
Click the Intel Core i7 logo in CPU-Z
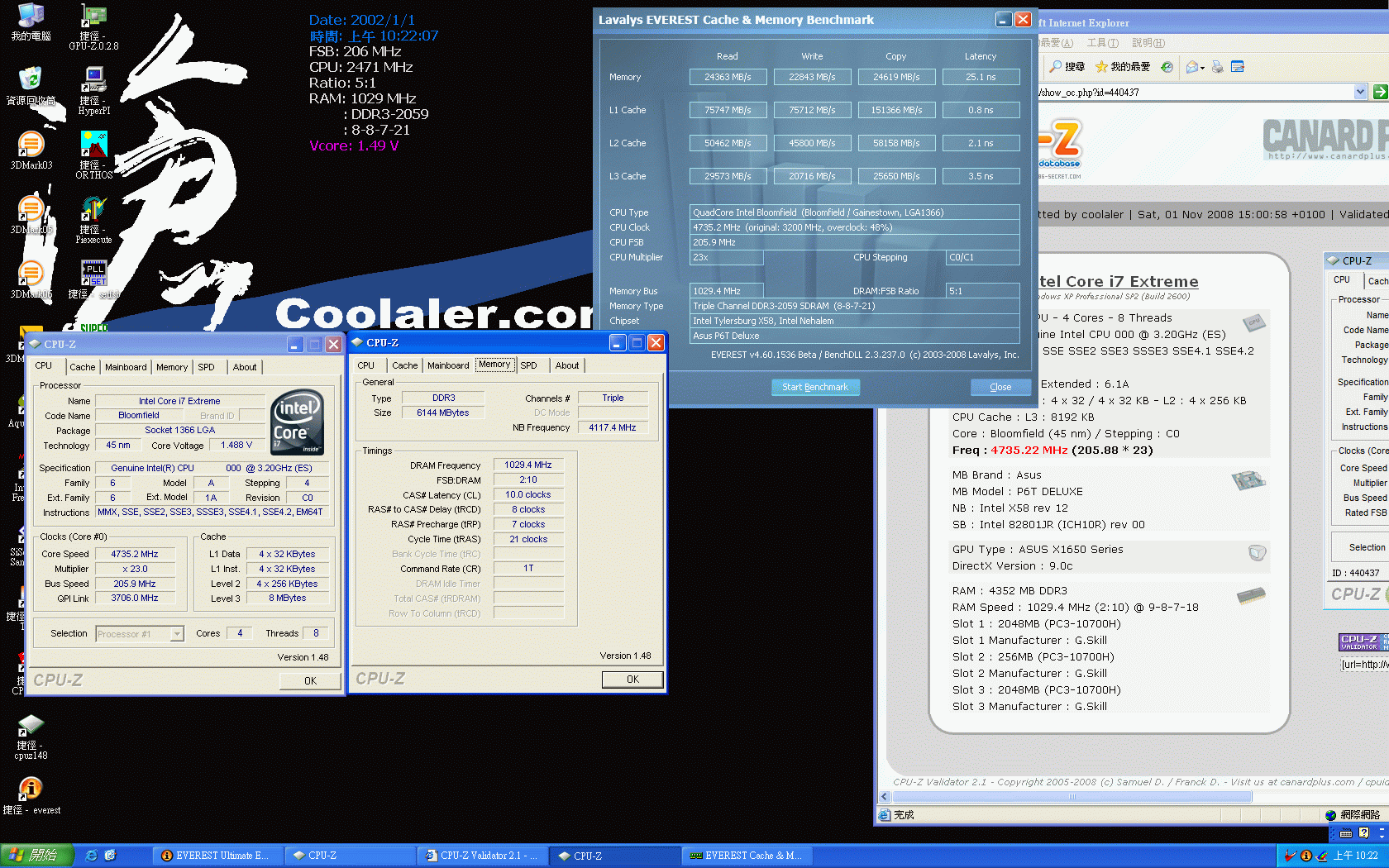(x=298, y=422)
